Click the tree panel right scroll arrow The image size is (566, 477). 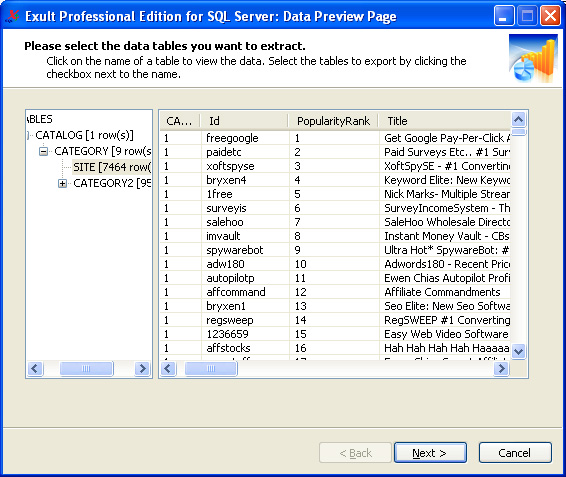pos(143,369)
